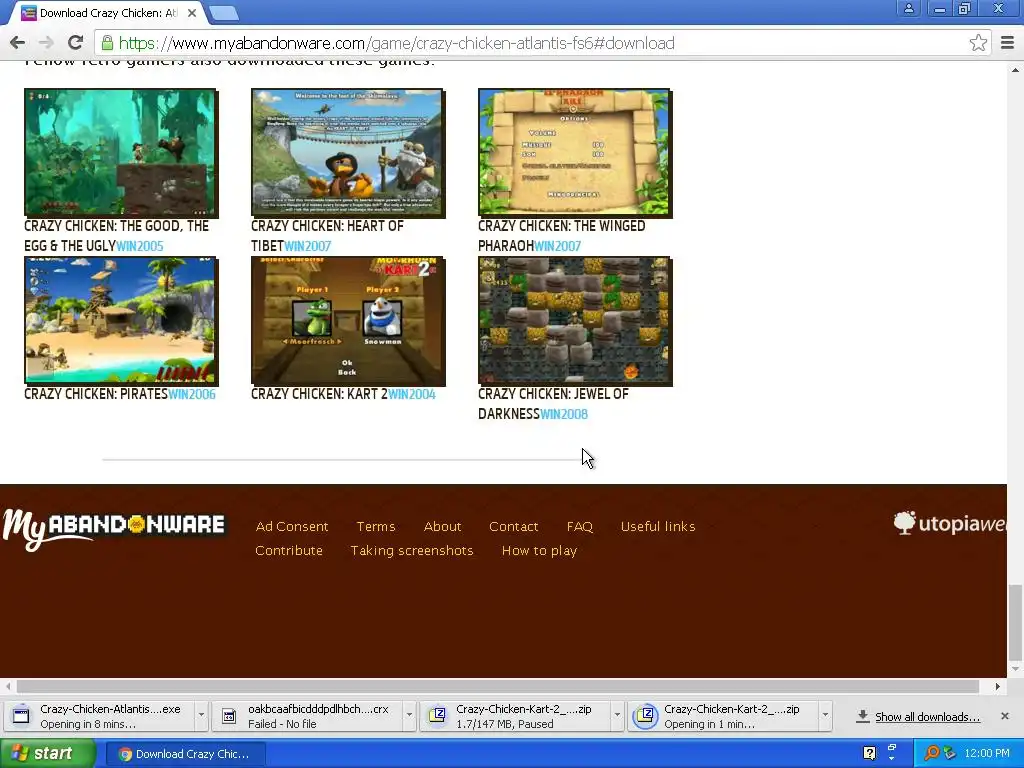Viewport: 1024px width, 768px height.
Task: Click the Win 2008 link beside Darkness
Action: pyautogui.click(x=564, y=414)
